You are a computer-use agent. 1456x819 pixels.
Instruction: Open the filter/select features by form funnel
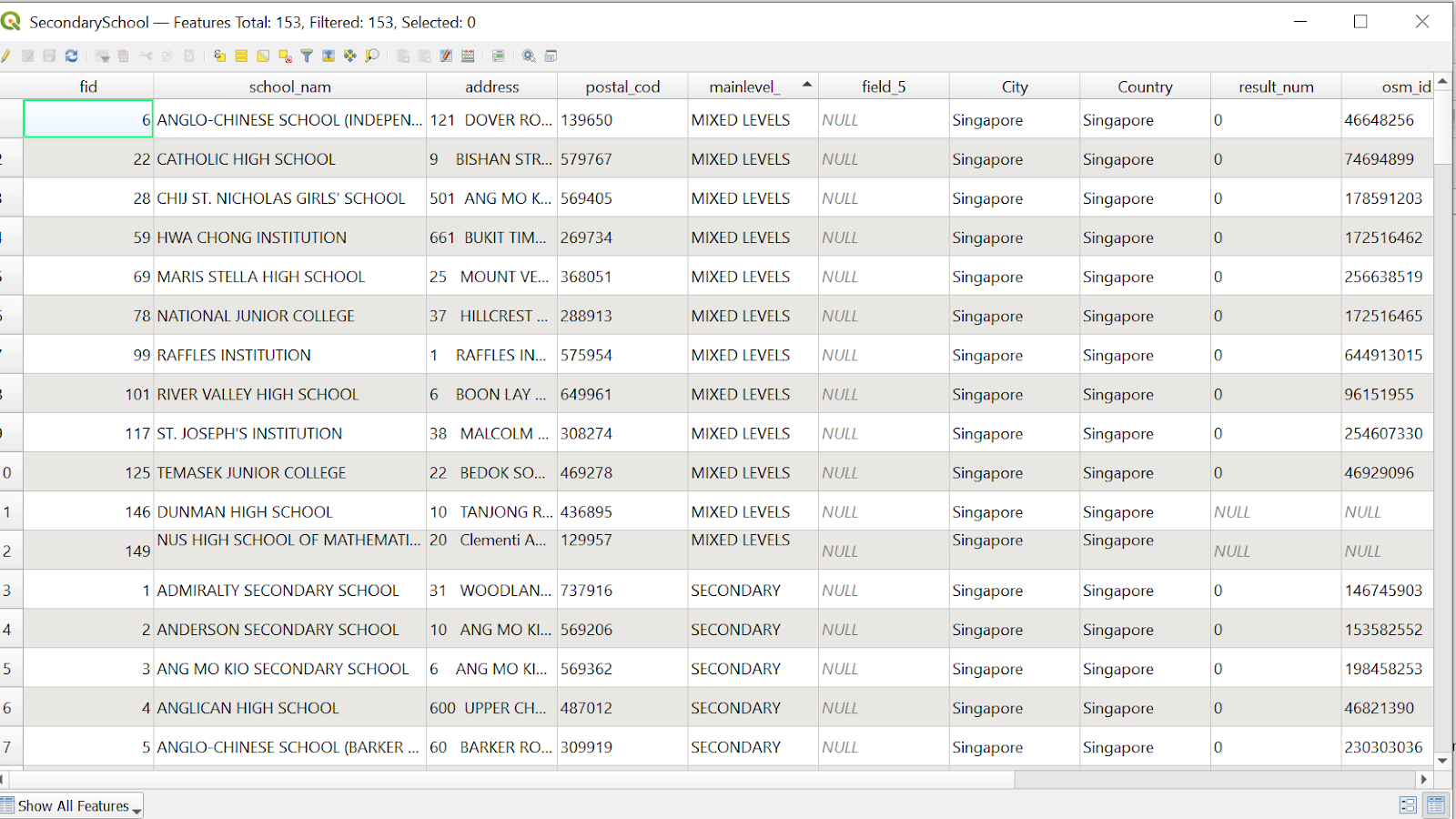coord(307,56)
